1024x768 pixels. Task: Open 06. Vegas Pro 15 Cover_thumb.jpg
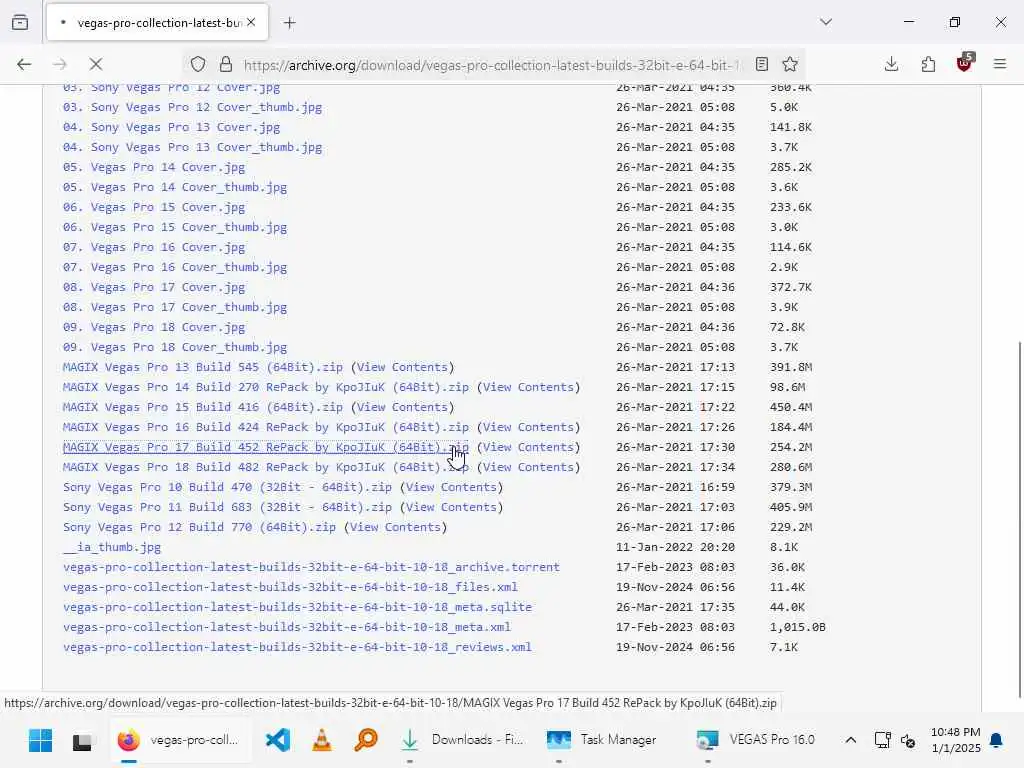click(175, 227)
